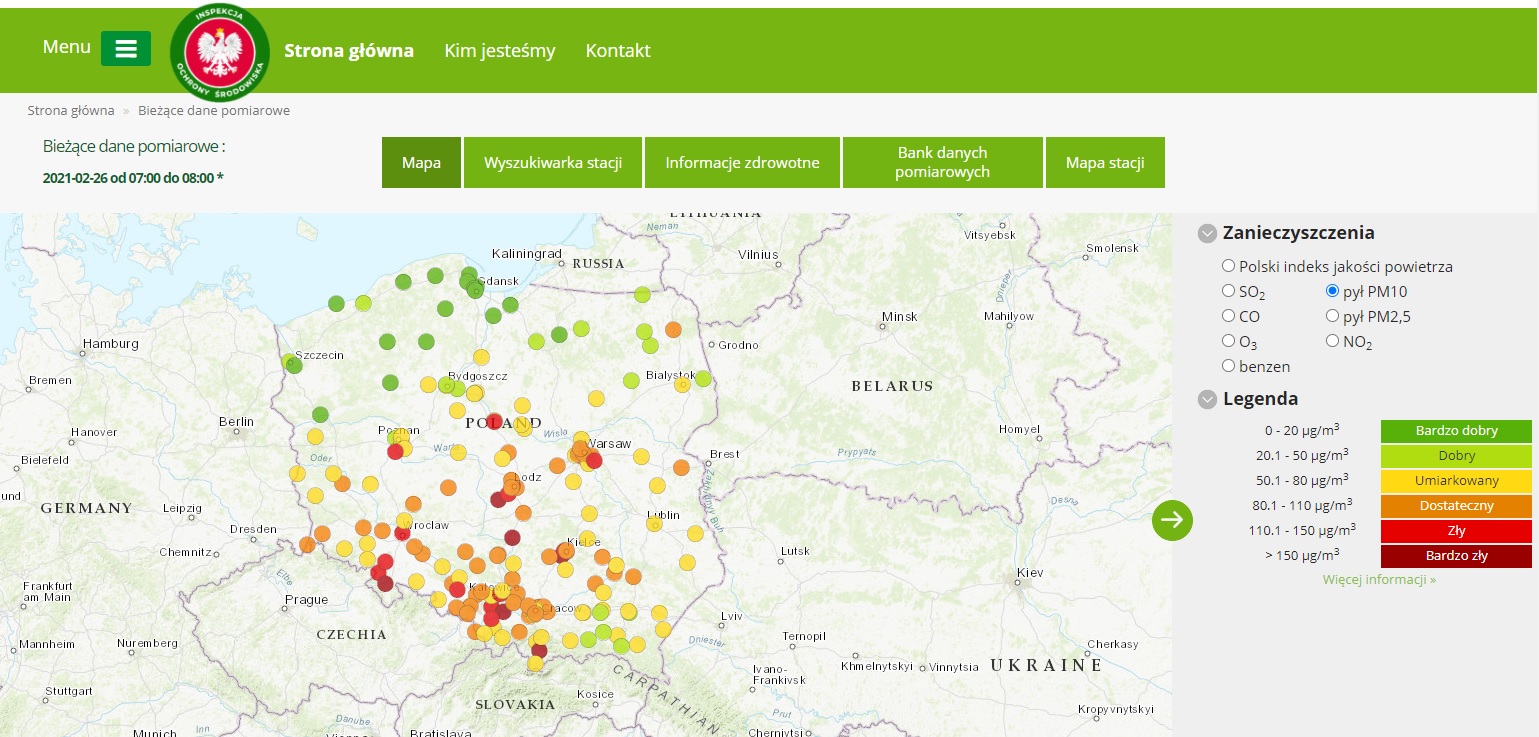Select the O3 ozone radio button
The height and width of the screenshot is (737, 1539).
(1228, 341)
